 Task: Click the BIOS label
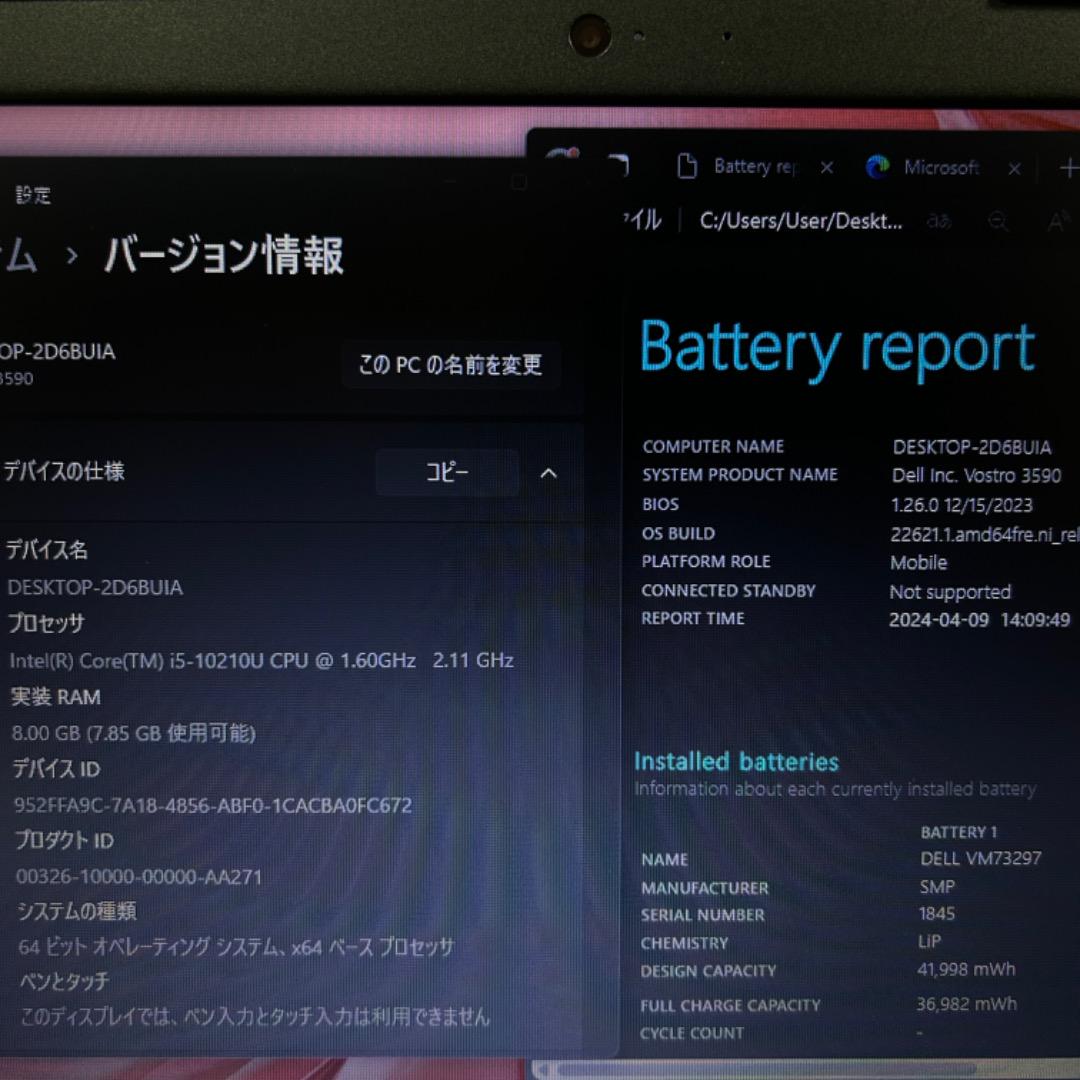pyautogui.click(x=661, y=504)
